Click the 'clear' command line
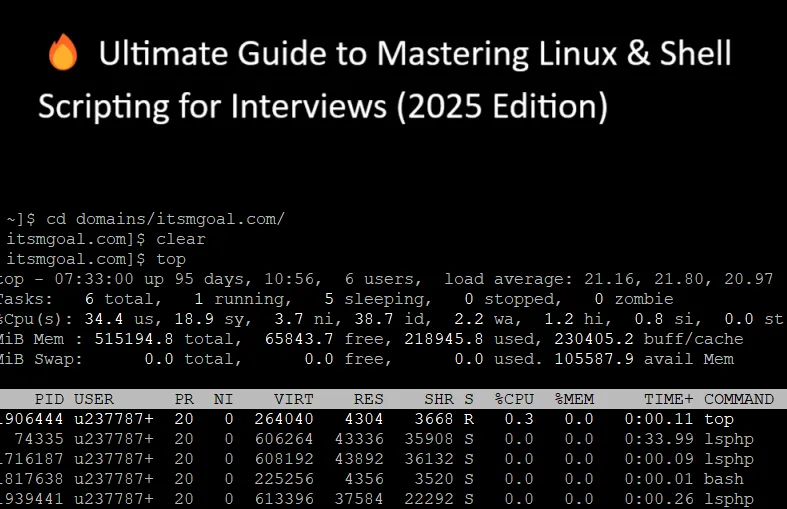The width and height of the screenshot is (787, 509). click(x=181, y=239)
